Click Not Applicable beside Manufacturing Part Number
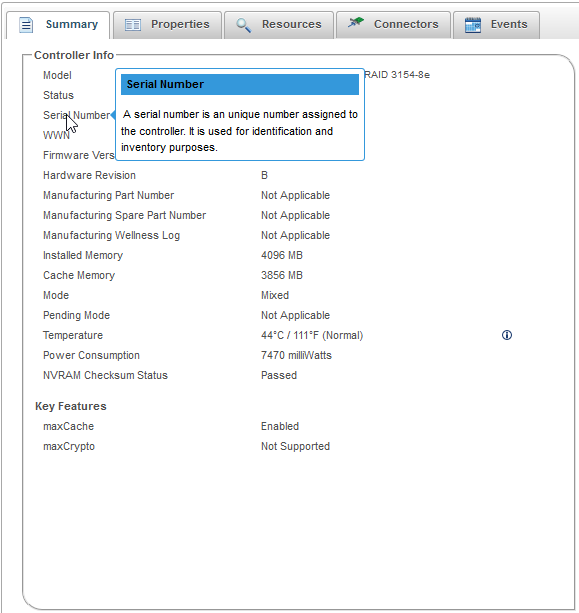This screenshot has width=579, height=613. [295, 195]
